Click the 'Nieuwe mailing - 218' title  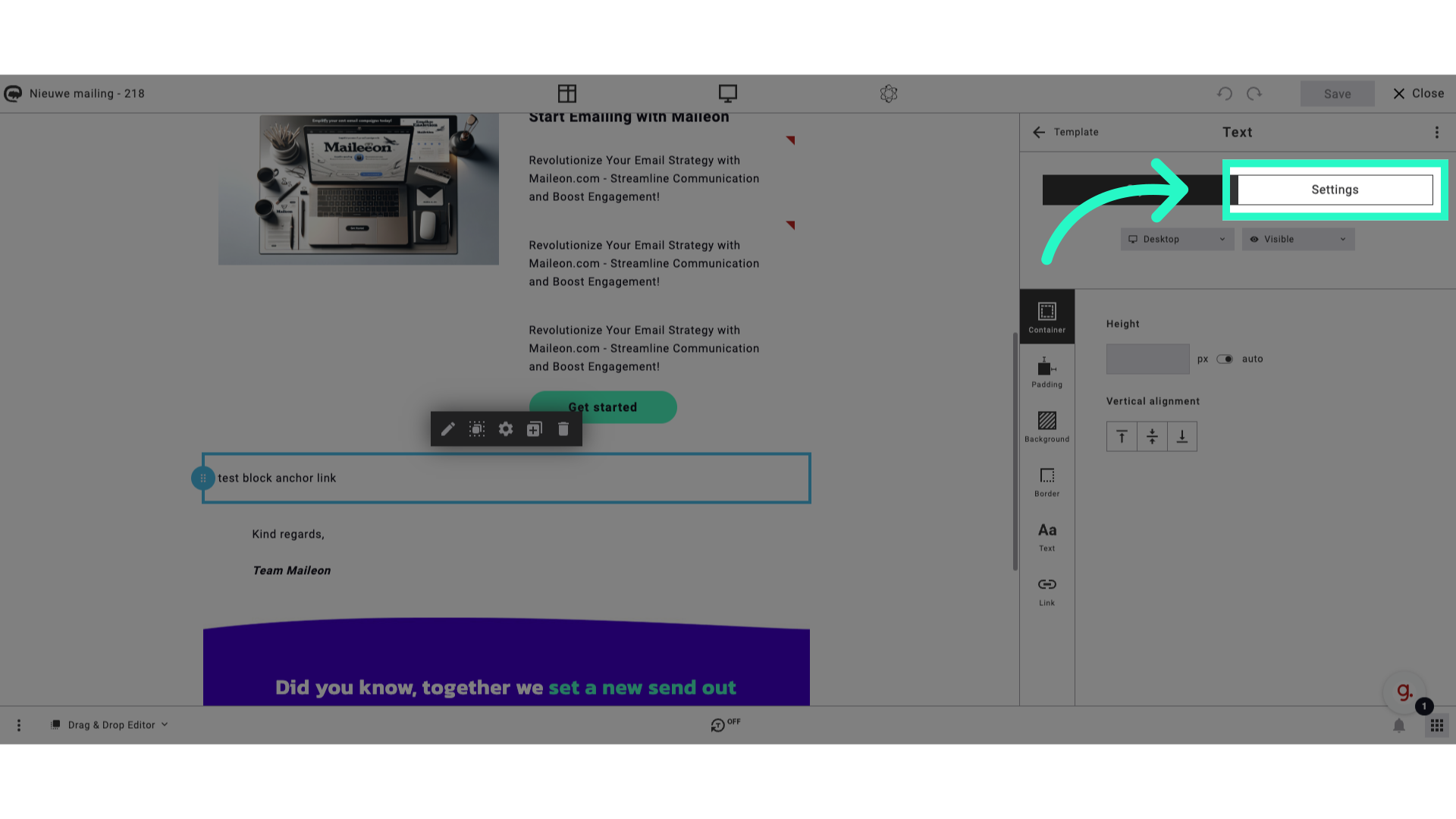click(87, 94)
